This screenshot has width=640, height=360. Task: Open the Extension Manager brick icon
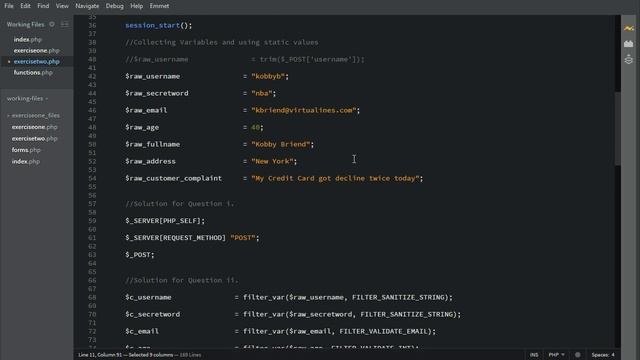(x=629, y=44)
